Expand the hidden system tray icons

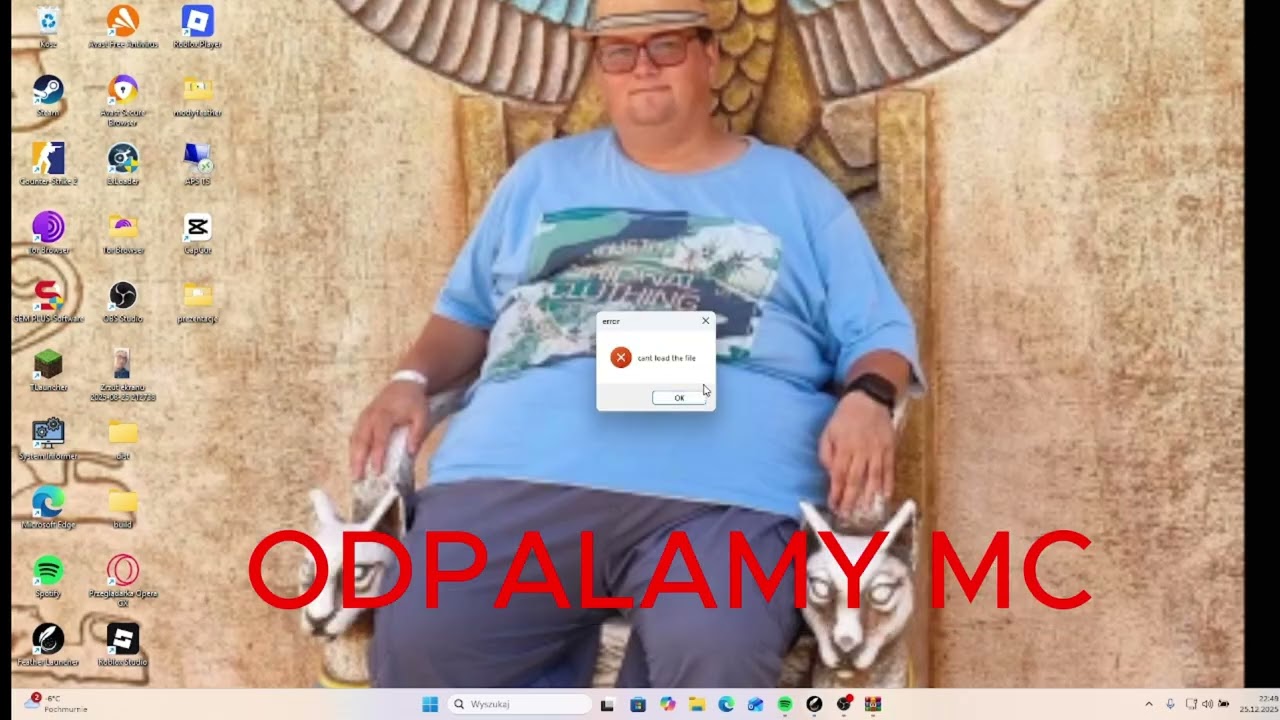[1149, 704]
